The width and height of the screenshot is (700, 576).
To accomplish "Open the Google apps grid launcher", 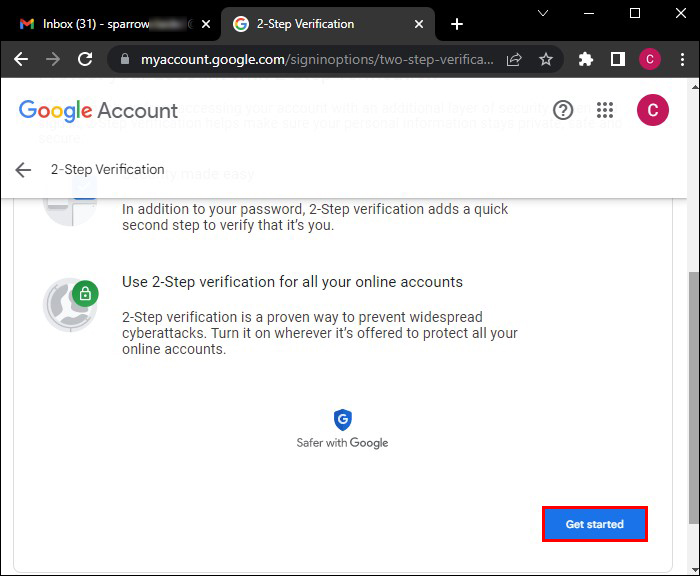I will [x=605, y=110].
